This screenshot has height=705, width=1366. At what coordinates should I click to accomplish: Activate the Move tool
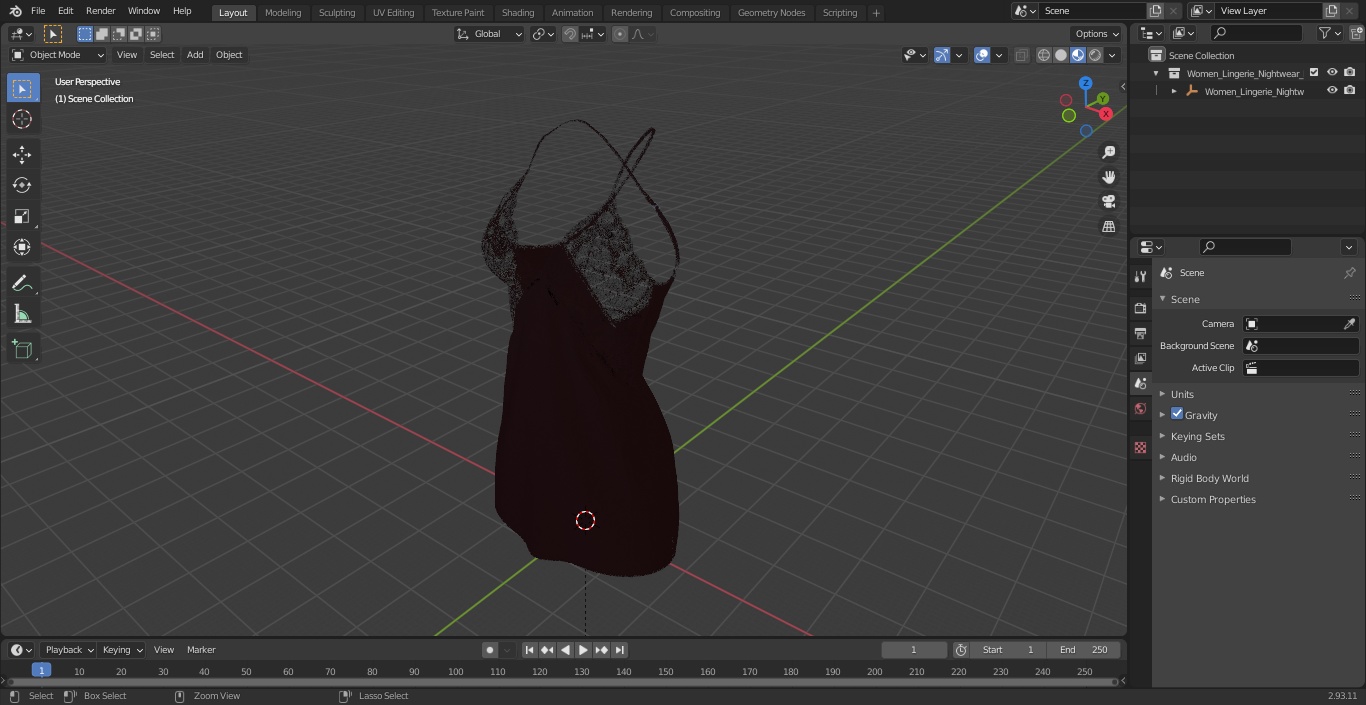click(x=22, y=154)
